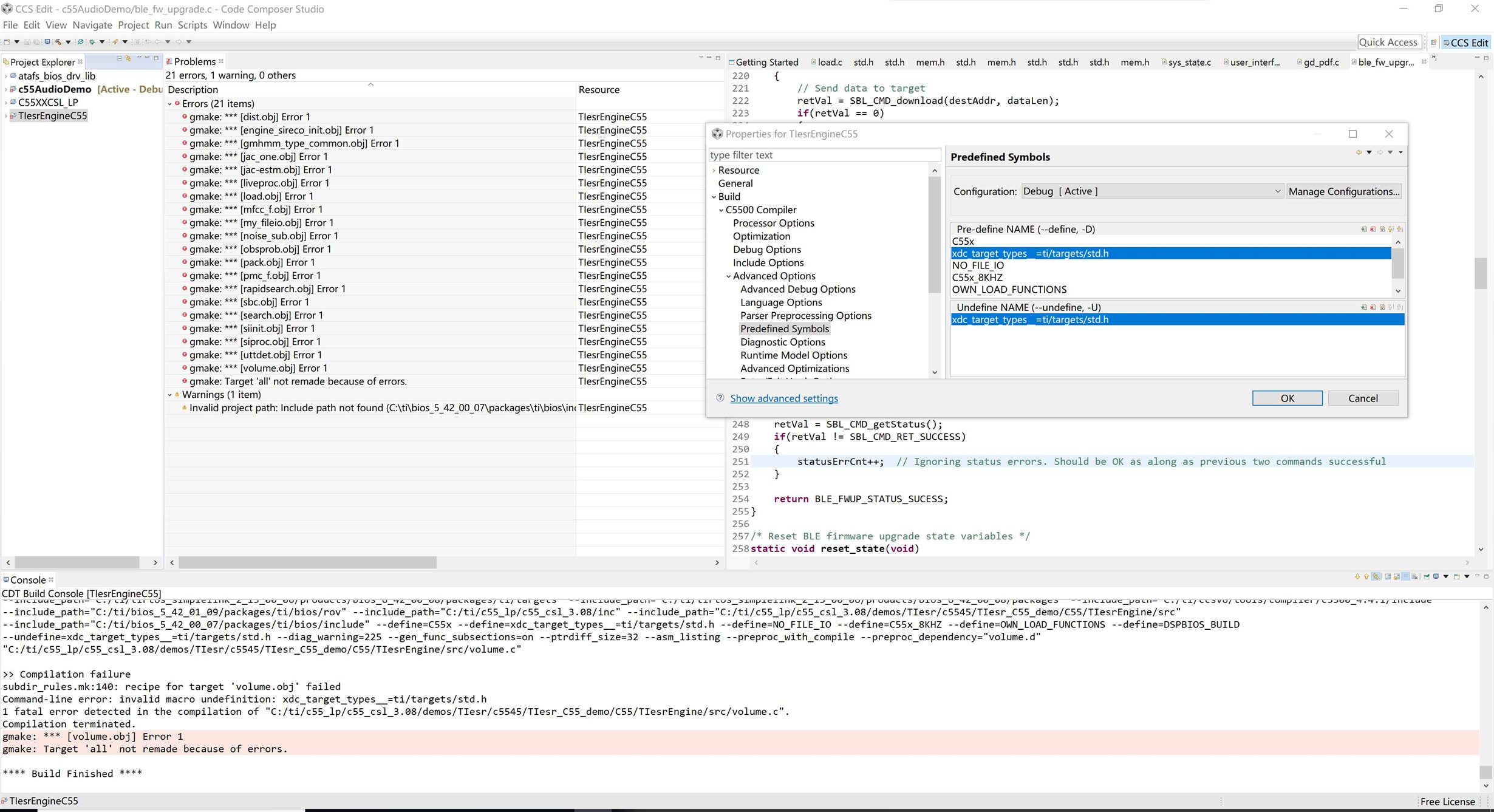Click the Description column header in Problems

[x=370, y=89]
